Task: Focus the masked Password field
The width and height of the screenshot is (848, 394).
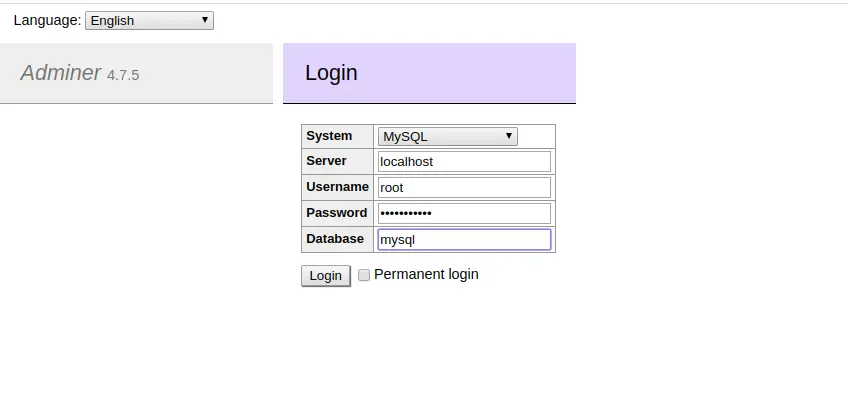Action: pos(464,213)
